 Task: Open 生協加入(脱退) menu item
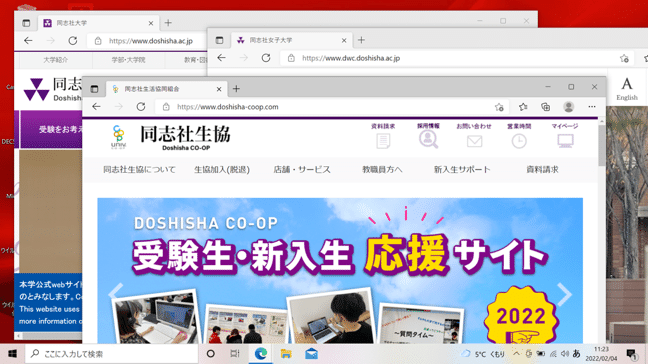pyautogui.click(x=222, y=169)
